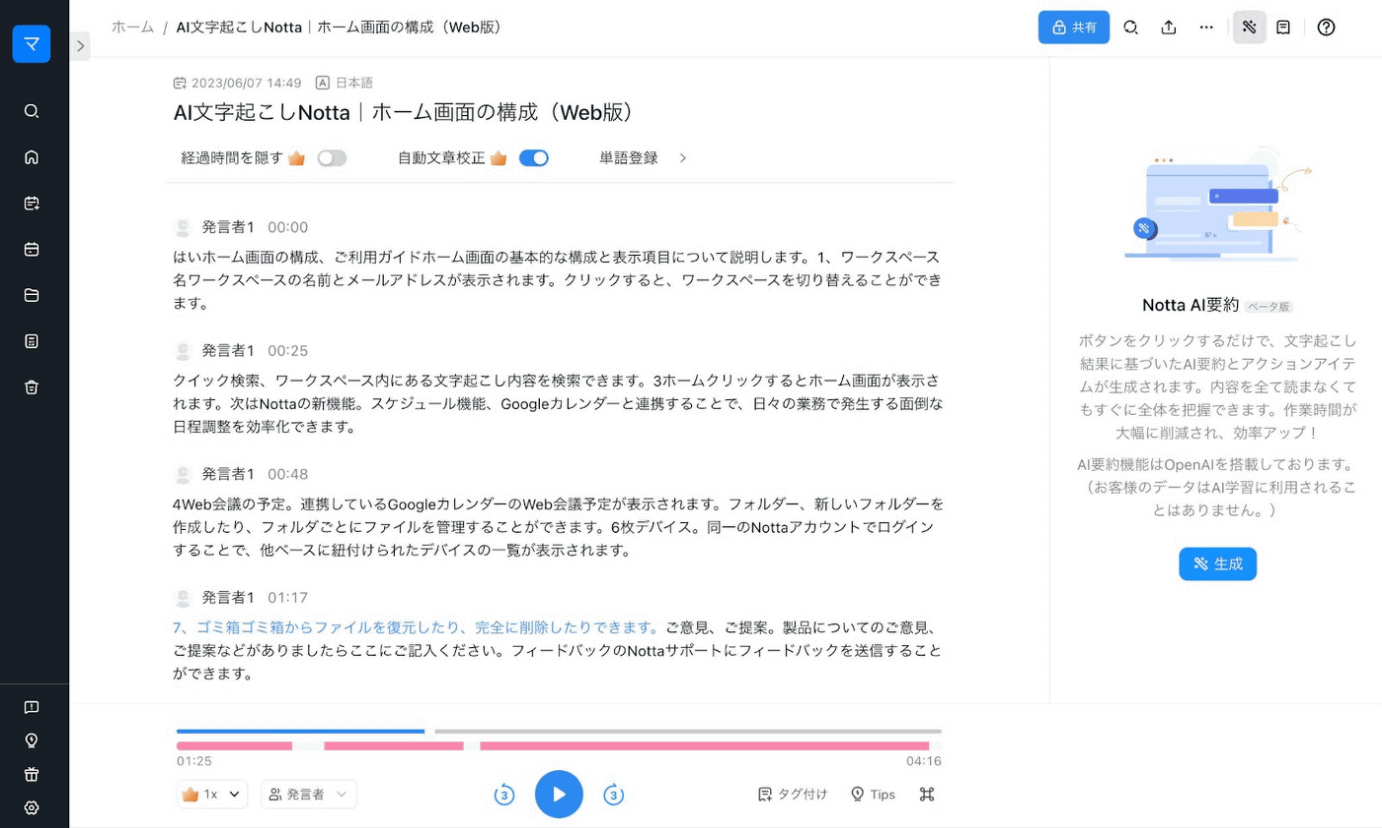Click the ベータ版 badge
Screen dimensions: 1382x828
pos(1269,307)
